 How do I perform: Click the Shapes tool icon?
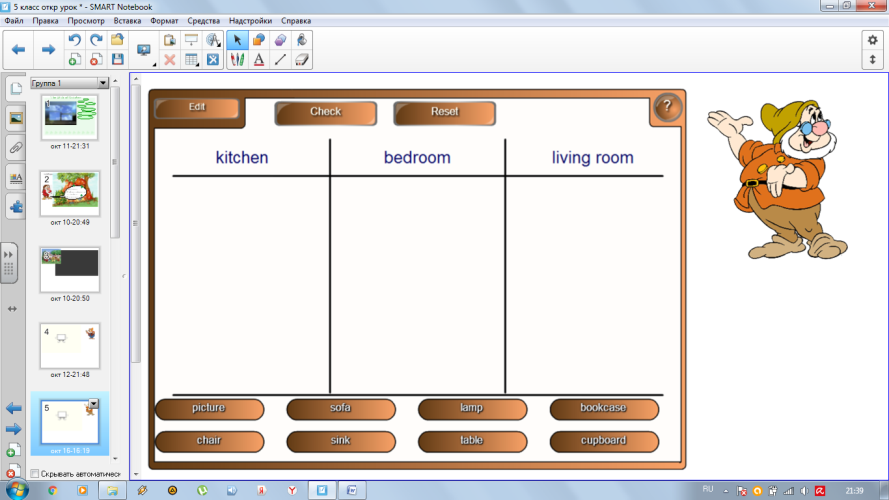click(259, 40)
